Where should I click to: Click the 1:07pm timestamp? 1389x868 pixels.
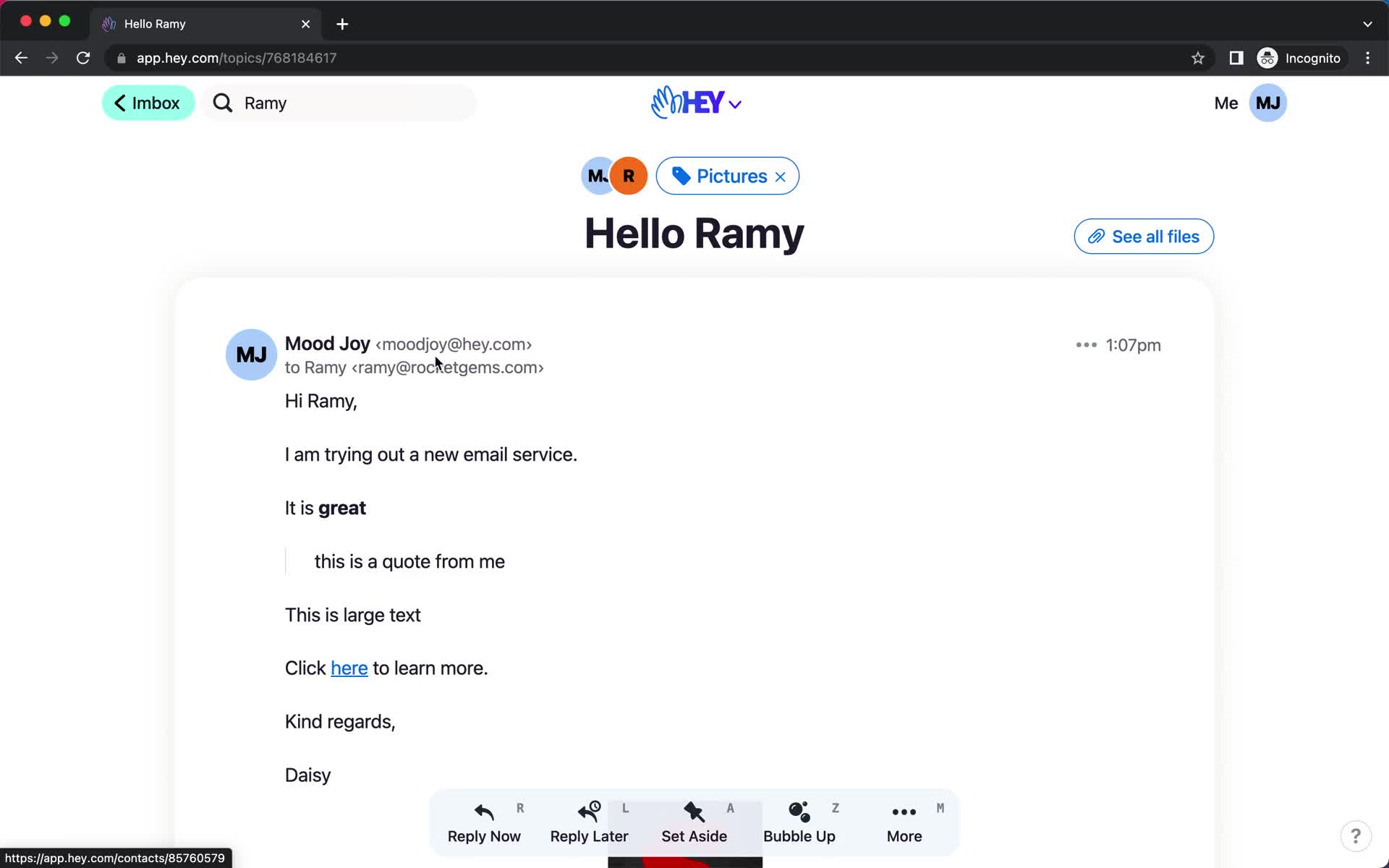point(1133,345)
